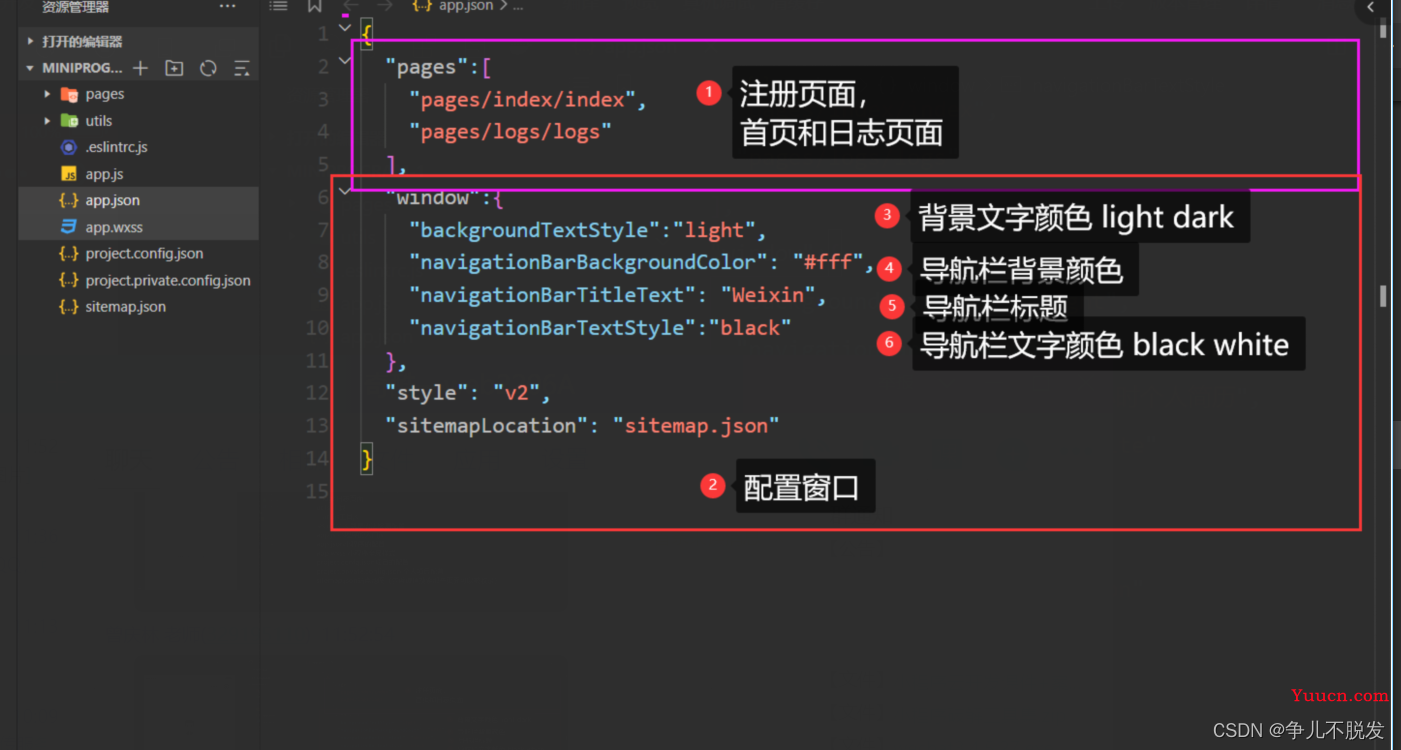1401x750 pixels.
Task: Click the "Weixin" title value
Action: [768, 296]
